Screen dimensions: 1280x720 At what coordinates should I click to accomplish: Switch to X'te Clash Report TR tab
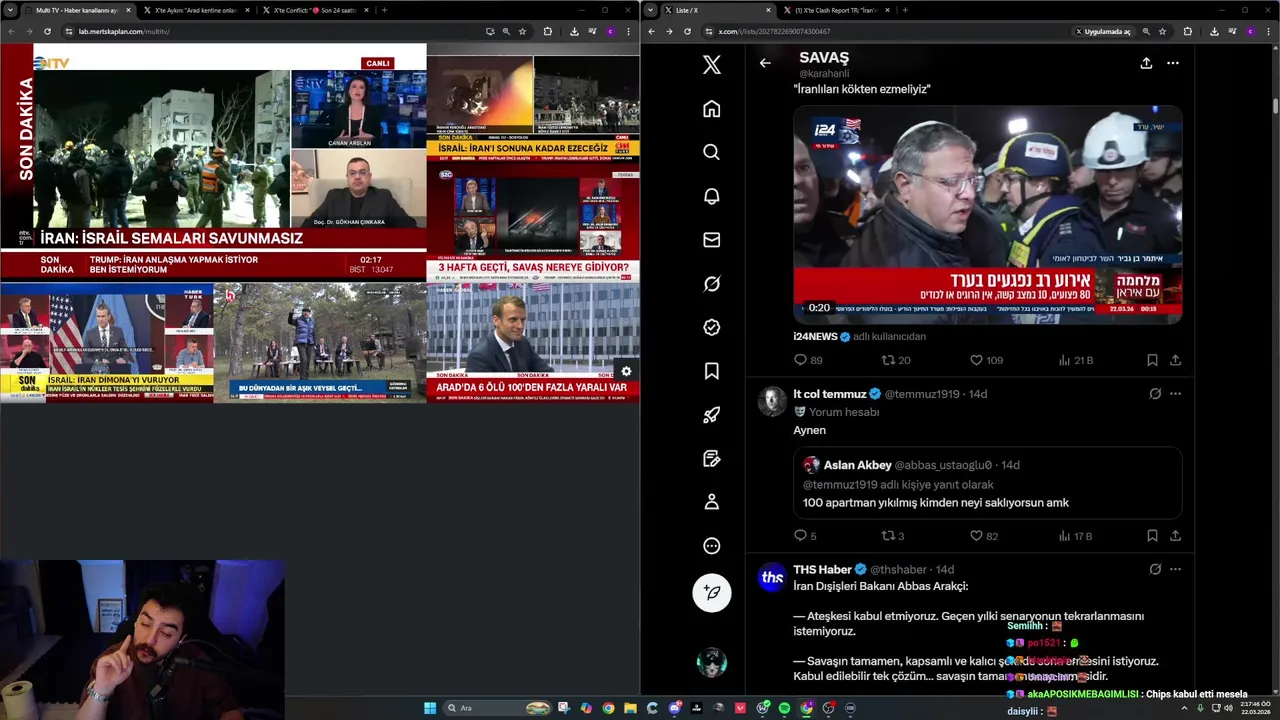pos(836,10)
